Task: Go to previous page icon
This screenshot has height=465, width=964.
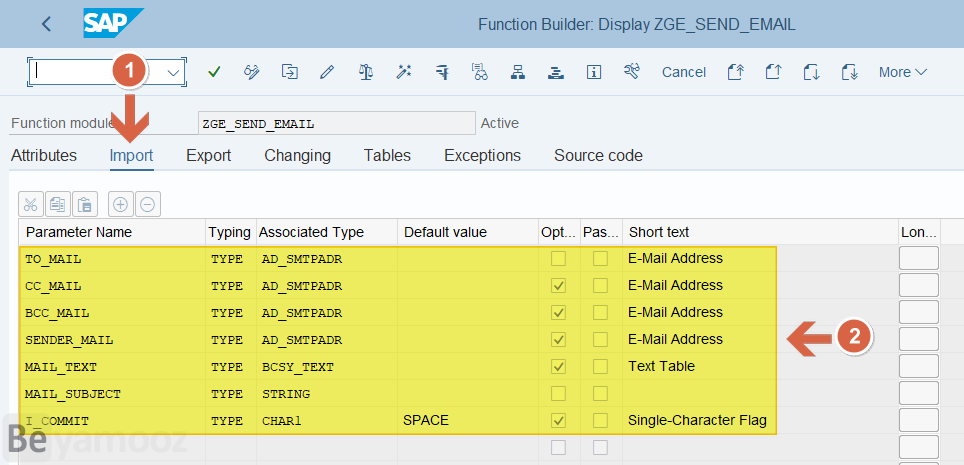Action: pos(773,72)
